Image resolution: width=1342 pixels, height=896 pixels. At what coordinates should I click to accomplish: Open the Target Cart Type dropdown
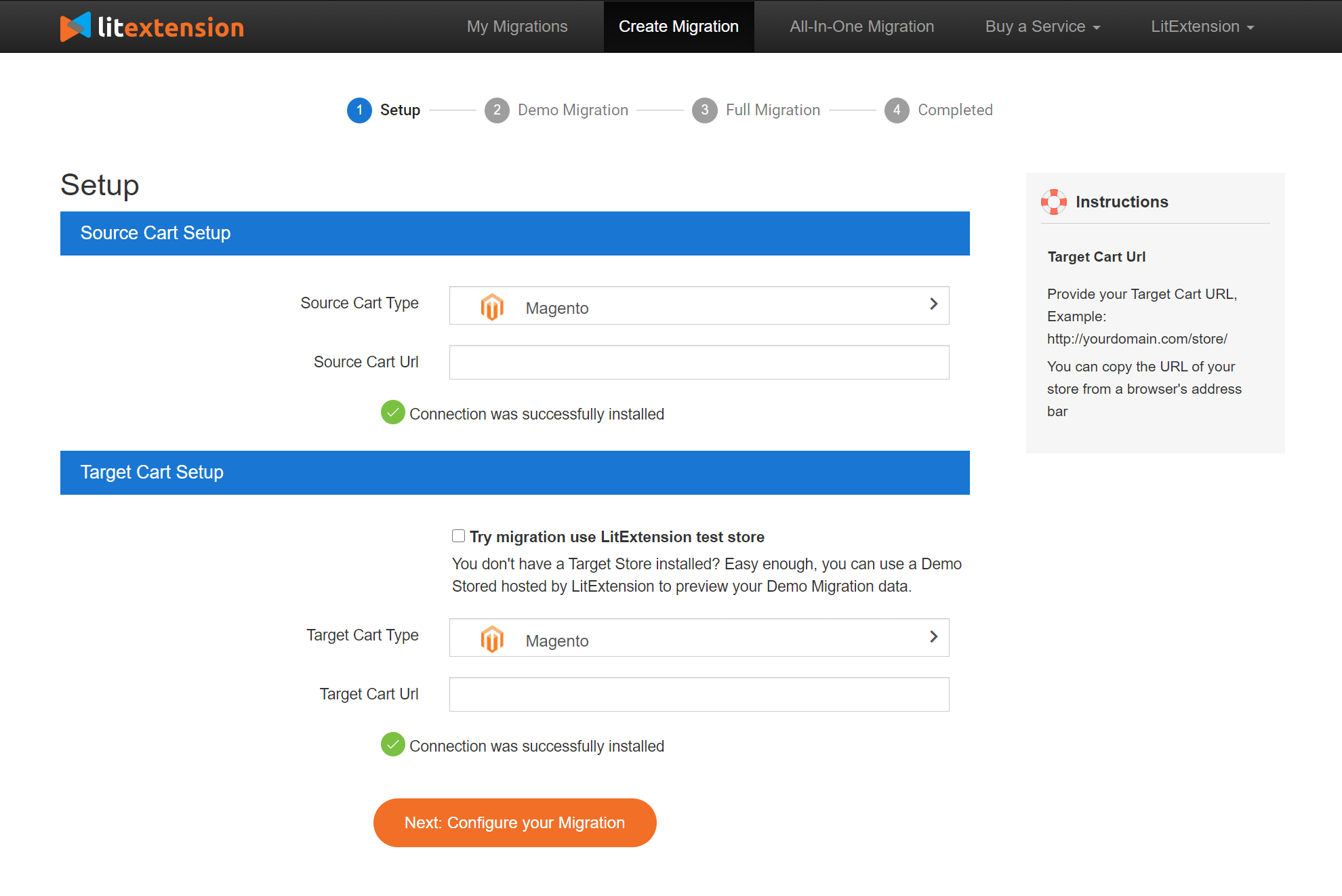coord(699,637)
